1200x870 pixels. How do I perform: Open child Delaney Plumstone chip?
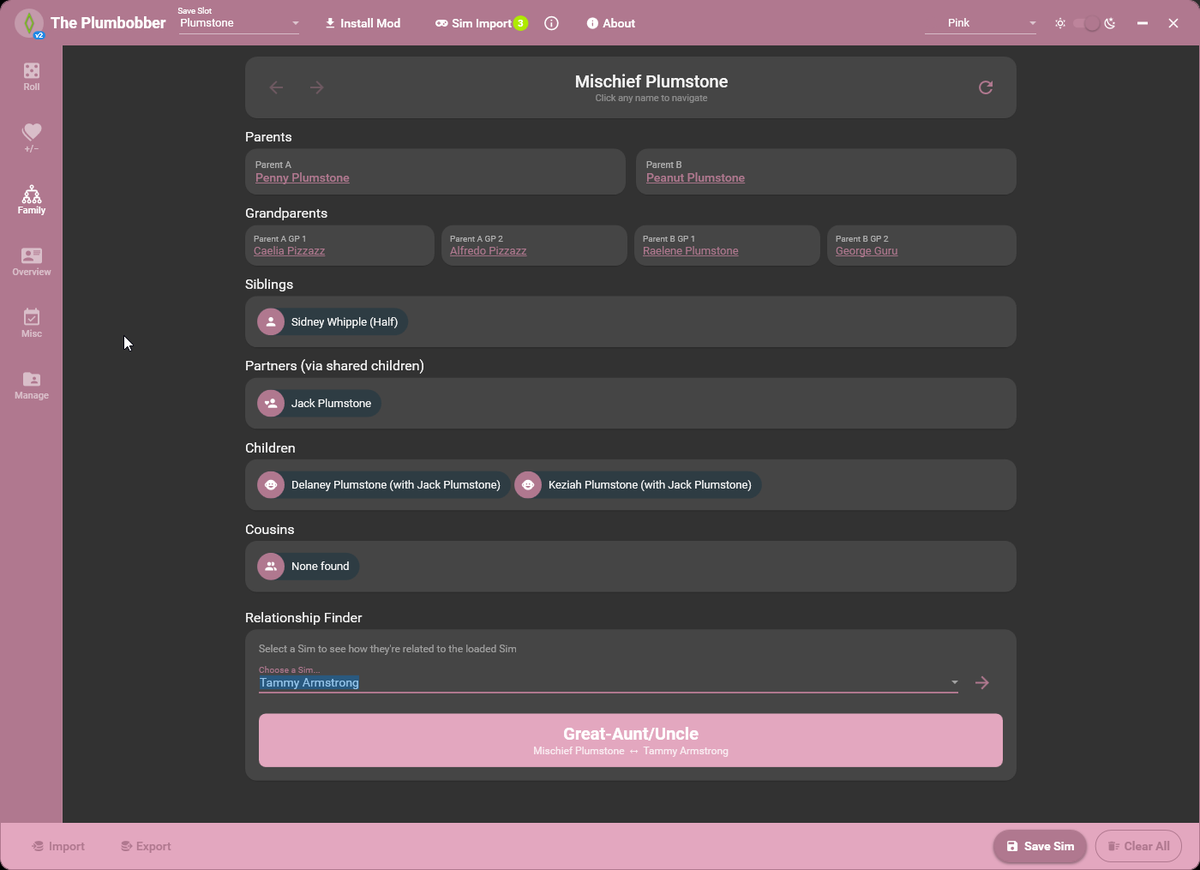[x=383, y=485]
